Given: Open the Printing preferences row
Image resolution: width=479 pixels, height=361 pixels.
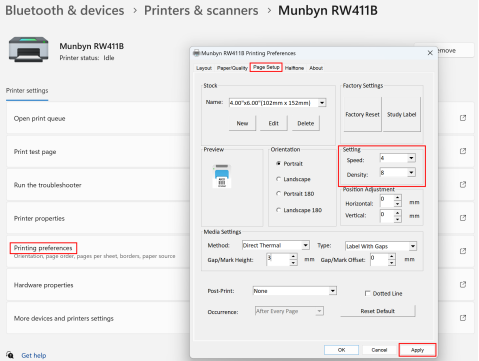Looking at the screenshot, I should pyautogui.click(x=98, y=251).
